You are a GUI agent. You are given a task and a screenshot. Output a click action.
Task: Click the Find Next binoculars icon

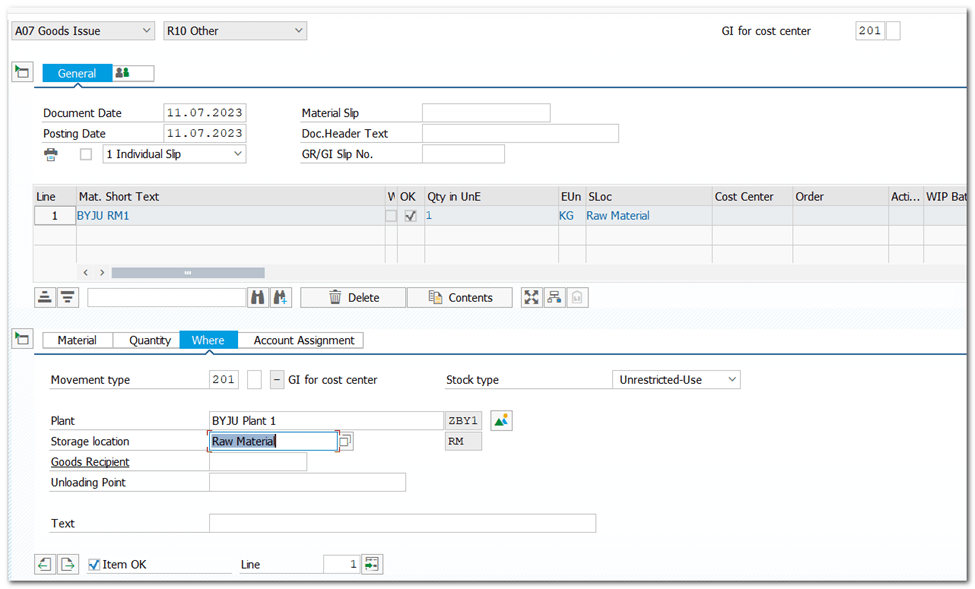(281, 297)
